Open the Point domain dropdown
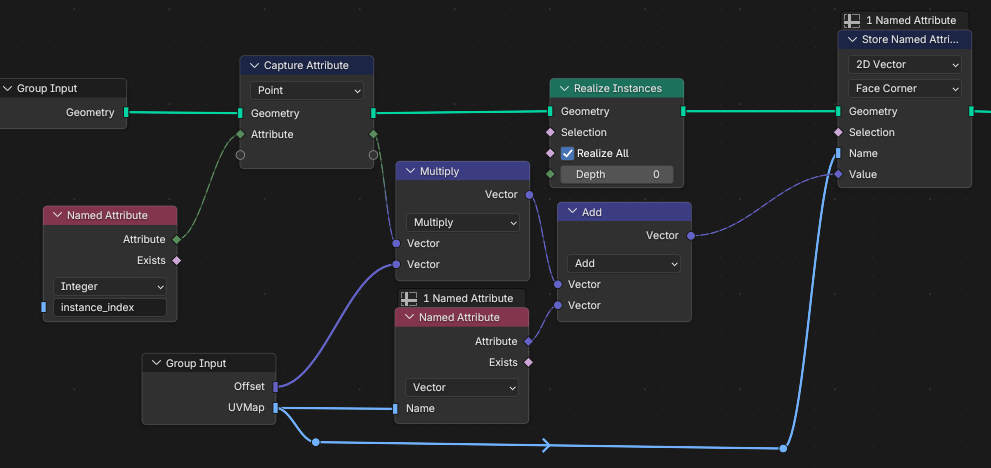Viewport: 991px width, 468px height. [x=307, y=91]
